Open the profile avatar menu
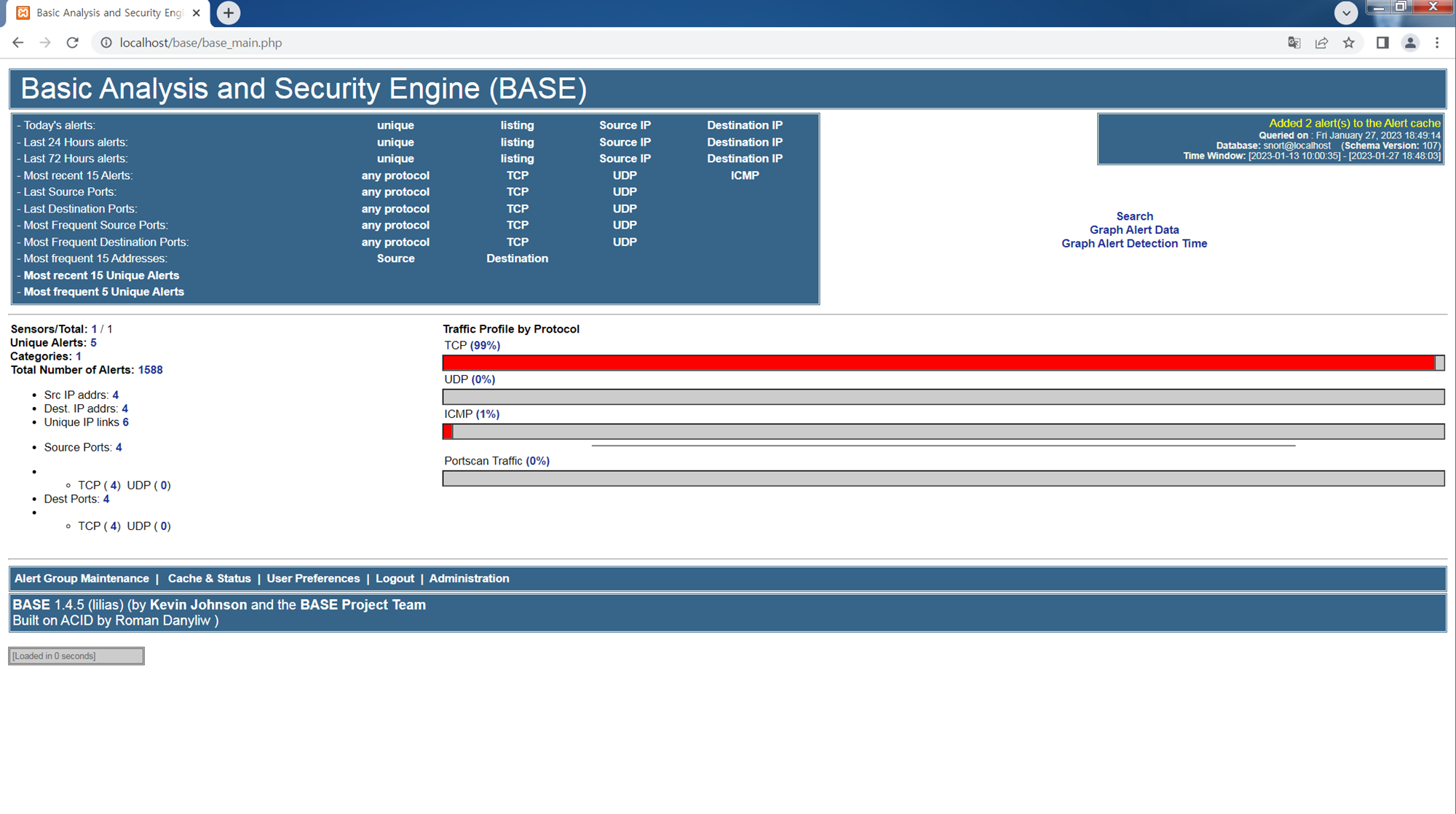 click(x=1410, y=43)
